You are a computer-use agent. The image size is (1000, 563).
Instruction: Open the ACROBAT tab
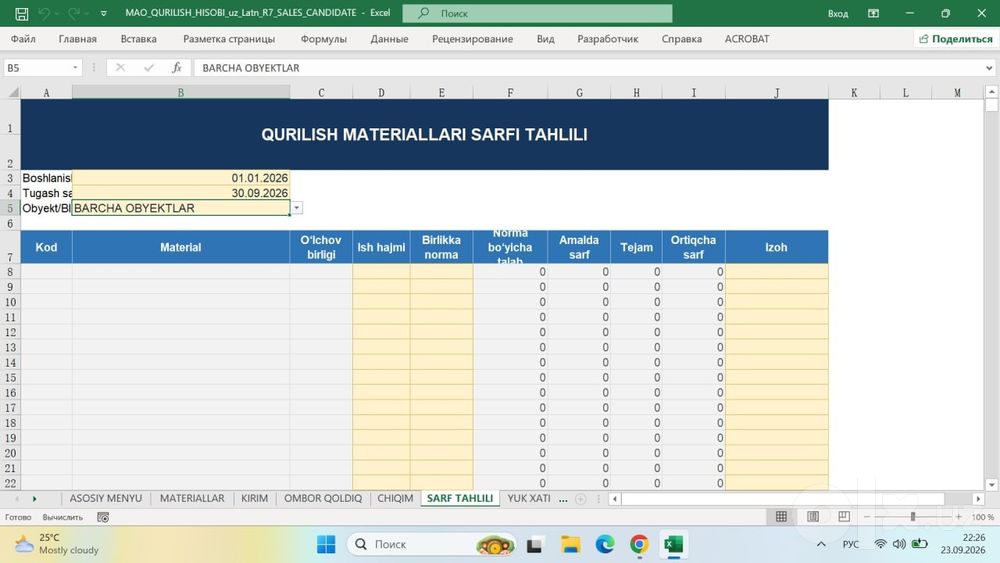pos(747,39)
